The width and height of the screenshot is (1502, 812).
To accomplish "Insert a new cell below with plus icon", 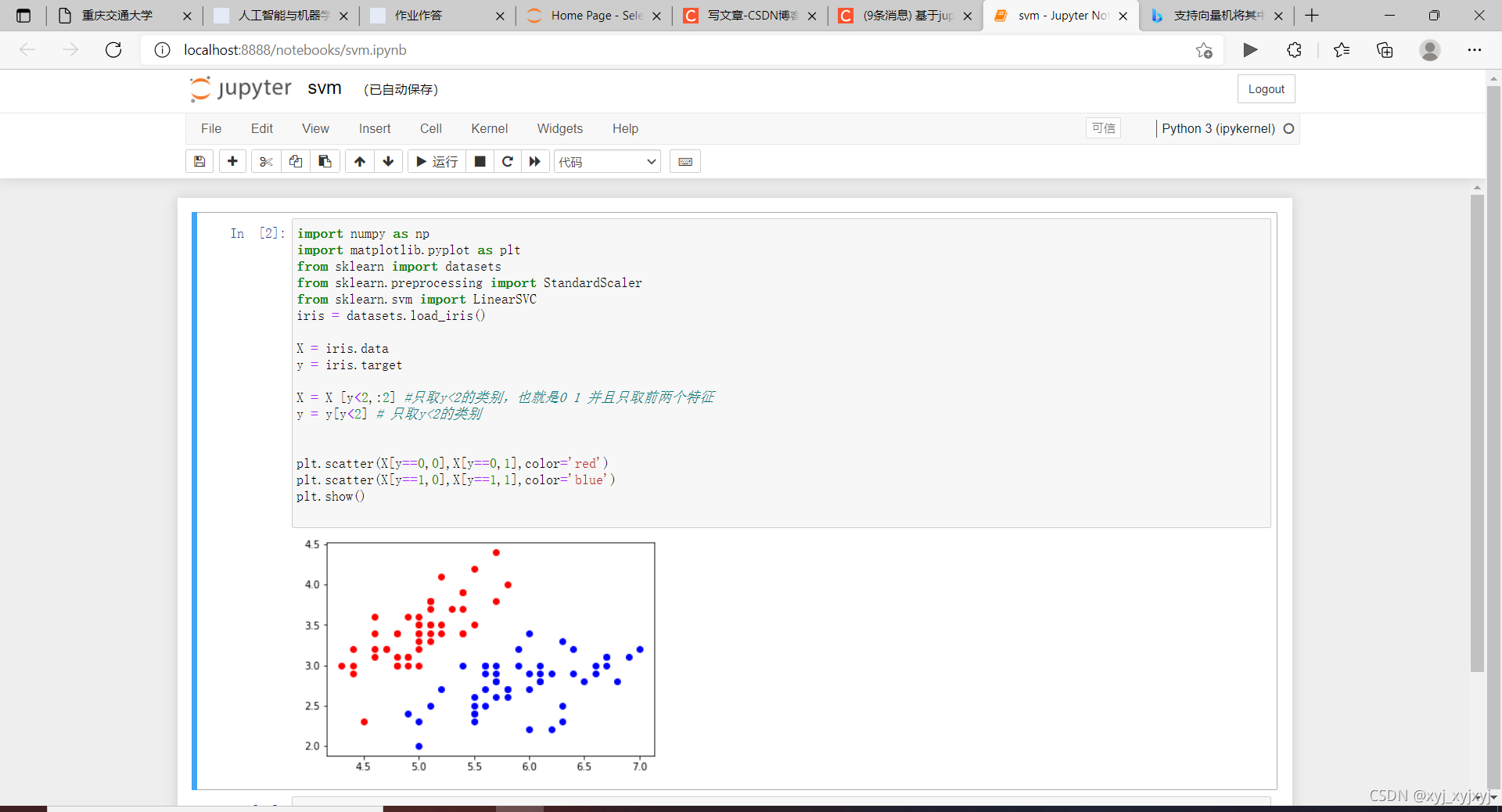I will [232, 161].
